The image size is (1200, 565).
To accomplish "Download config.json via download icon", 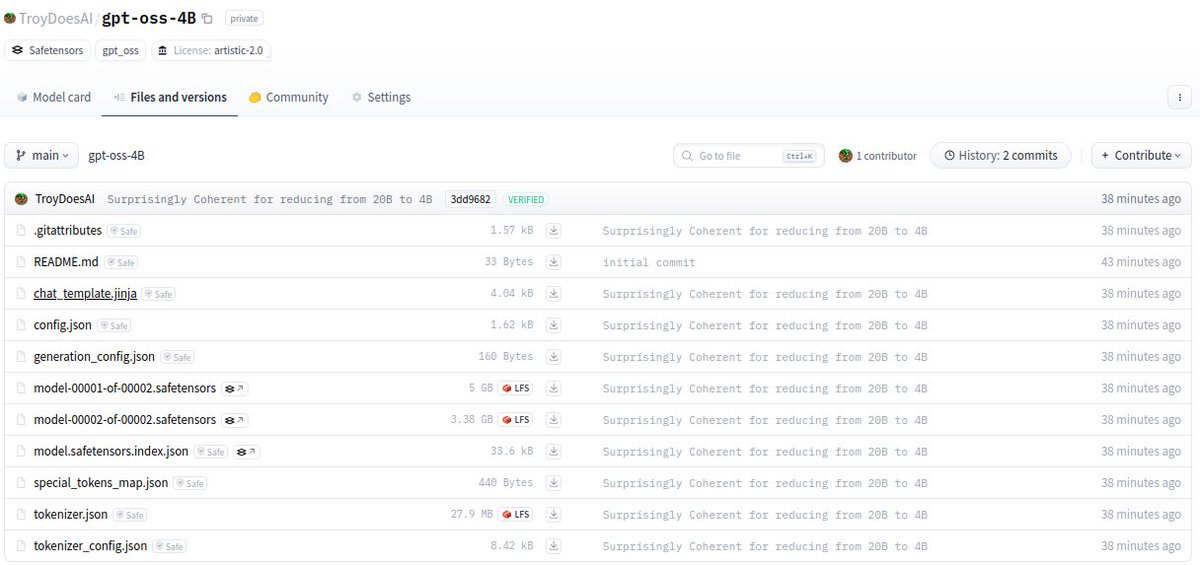I will (x=553, y=325).
